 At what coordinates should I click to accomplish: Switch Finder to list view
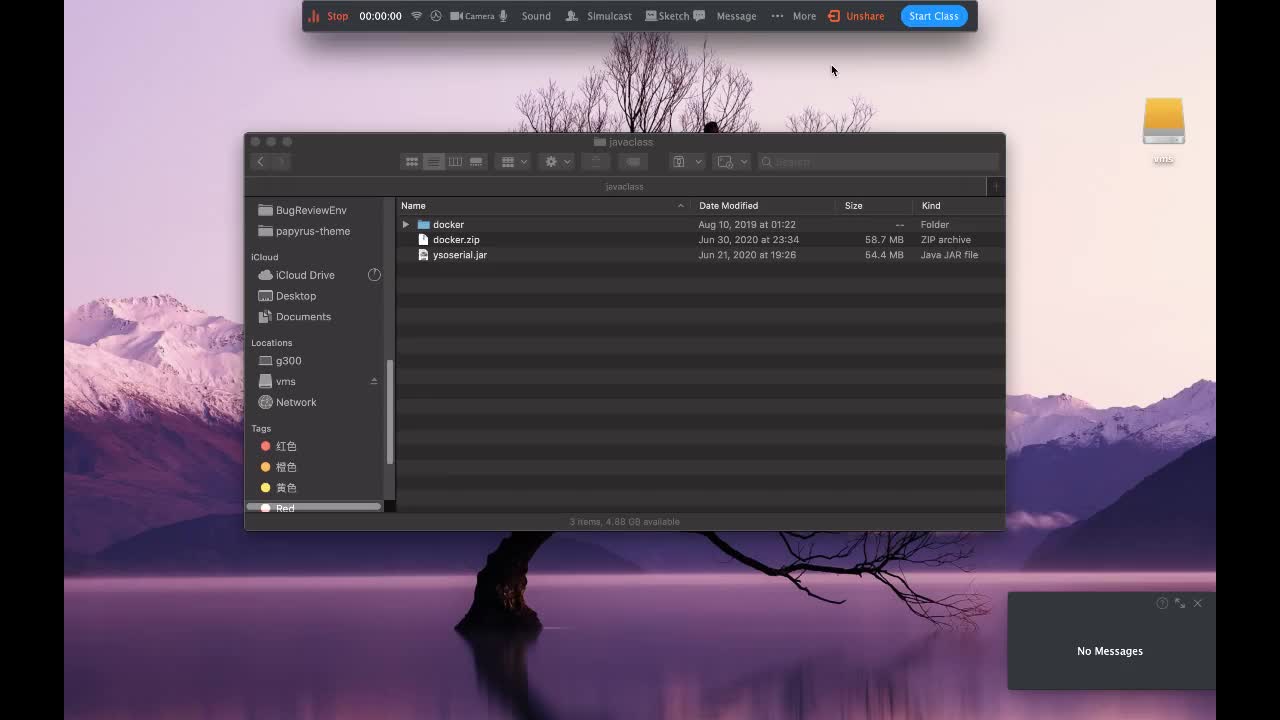click(433, 162)
